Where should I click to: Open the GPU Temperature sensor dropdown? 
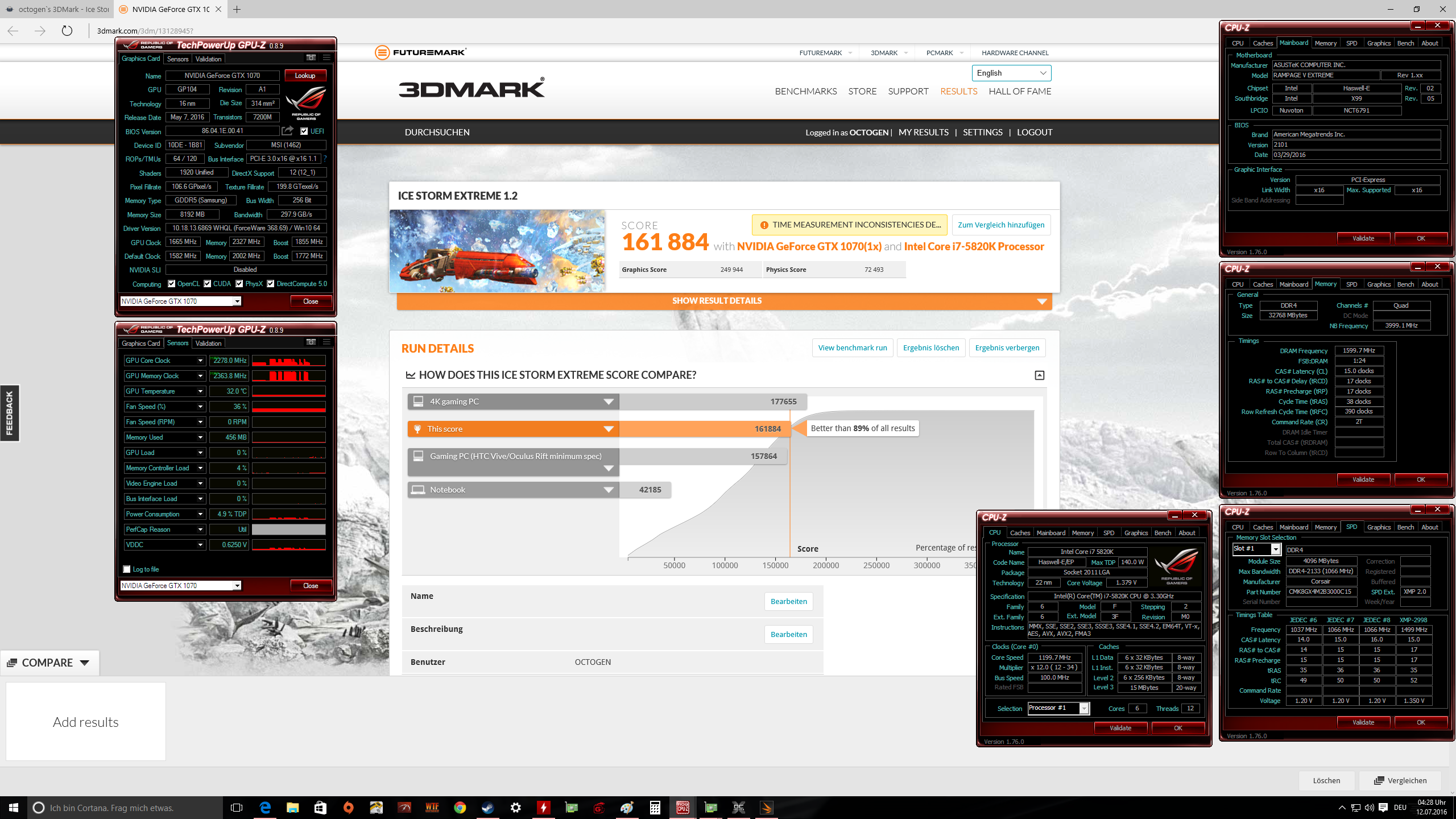[x=200, y=391]
